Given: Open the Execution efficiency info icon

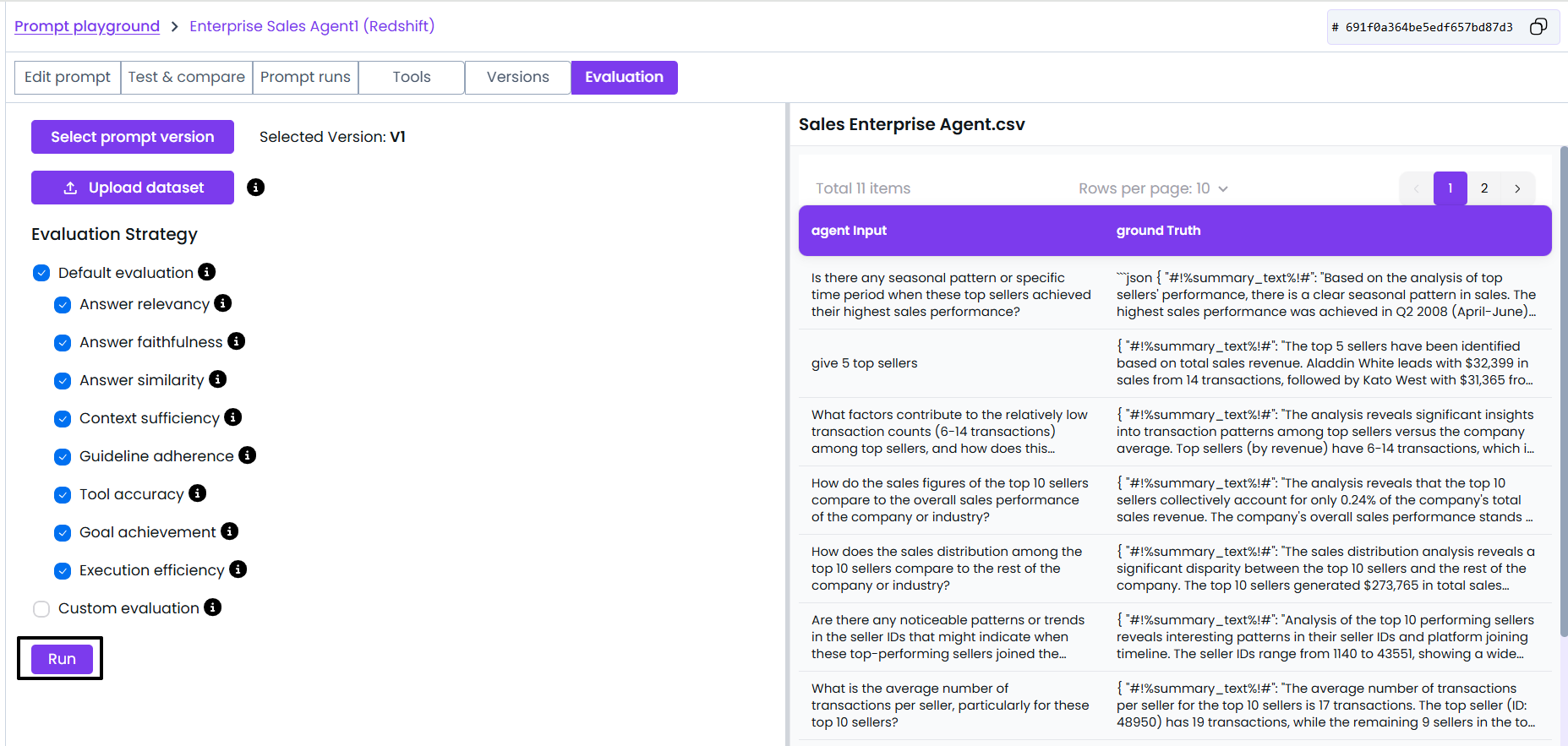Looking at the screenshot, I should 238,569.
